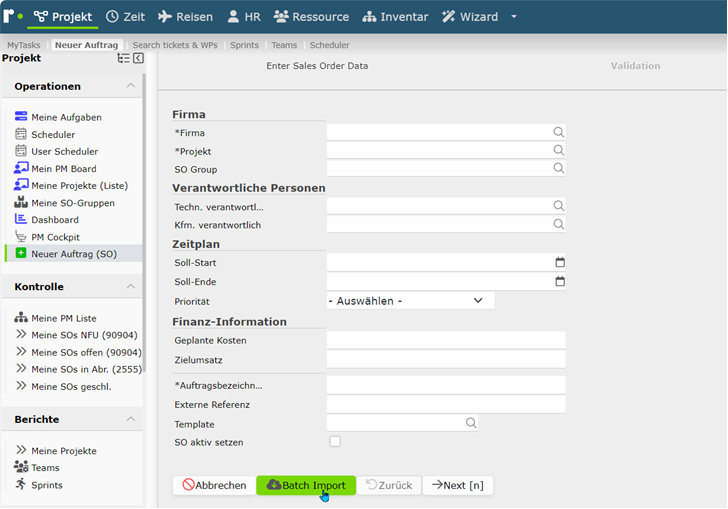Switch to the Sprints tab
Image resolution: width=728 pixels, height=509 pixels.
tap(244, 45)
